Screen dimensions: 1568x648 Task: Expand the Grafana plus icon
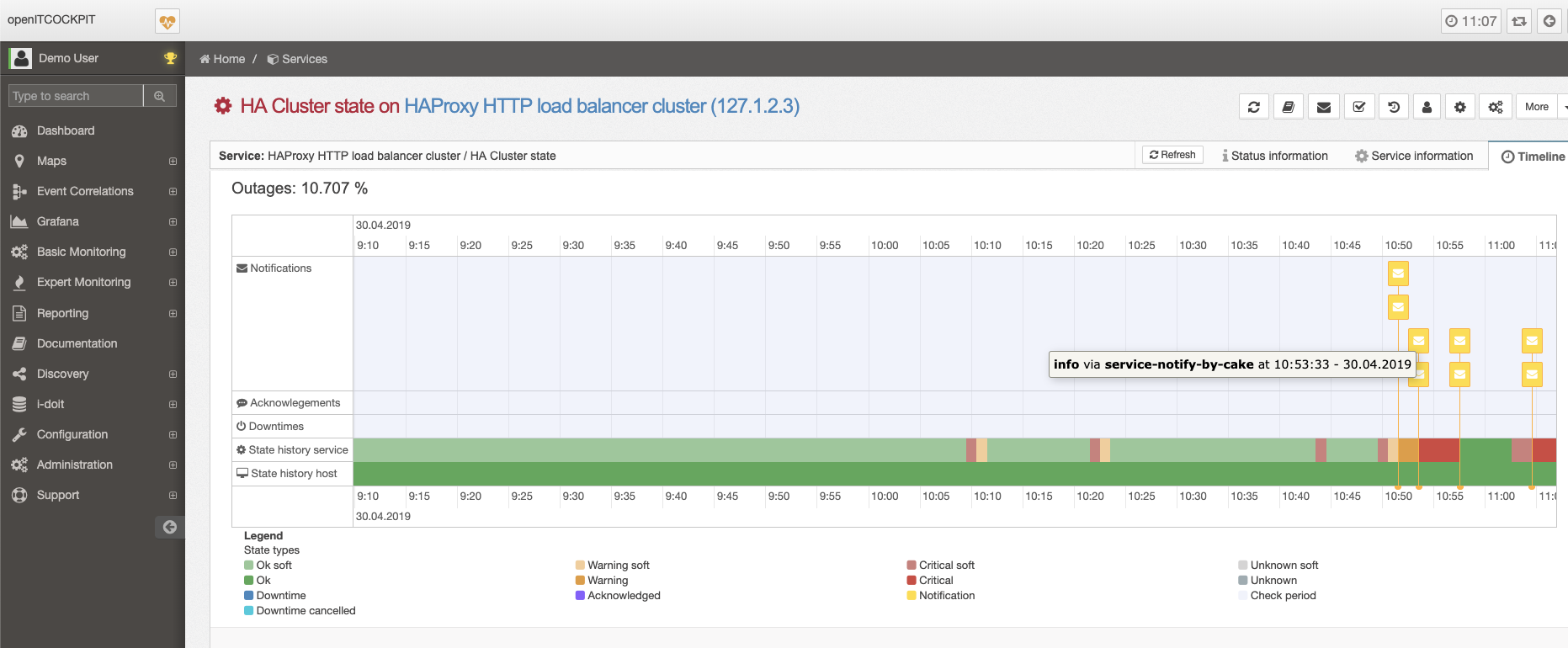[173, 221]
